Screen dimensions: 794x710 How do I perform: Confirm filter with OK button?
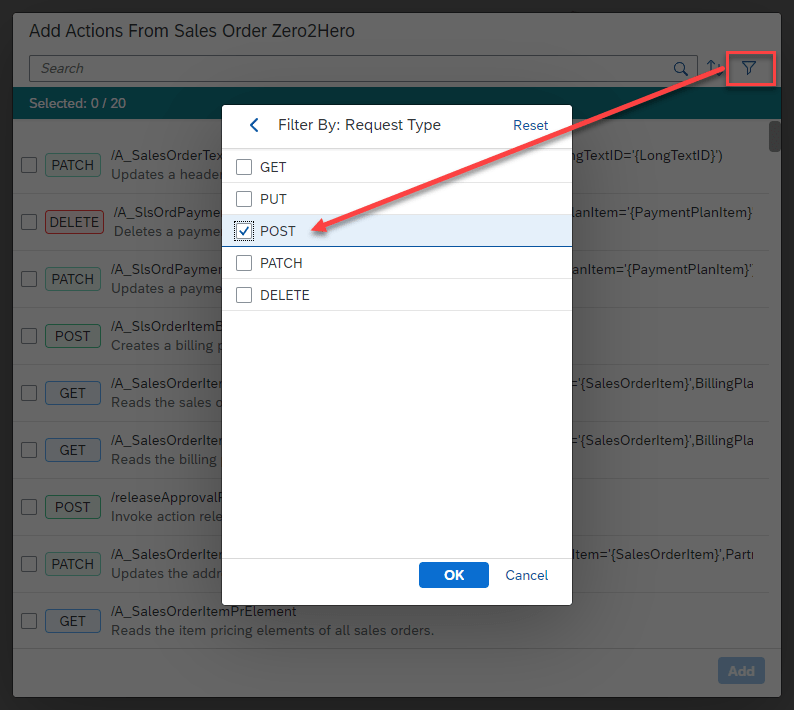[x=454, y=575]
